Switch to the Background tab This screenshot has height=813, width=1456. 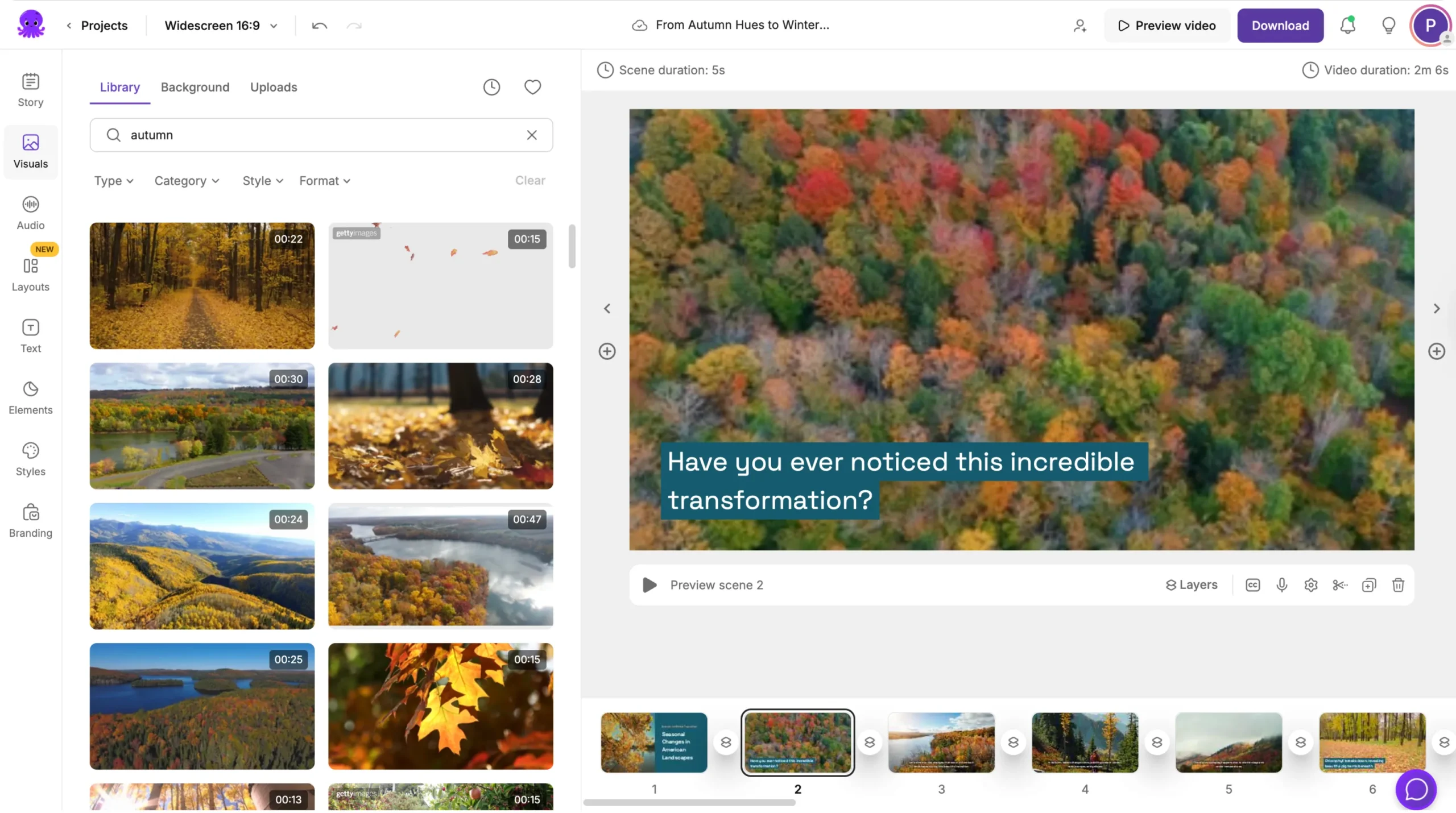[x=195, y=87]
